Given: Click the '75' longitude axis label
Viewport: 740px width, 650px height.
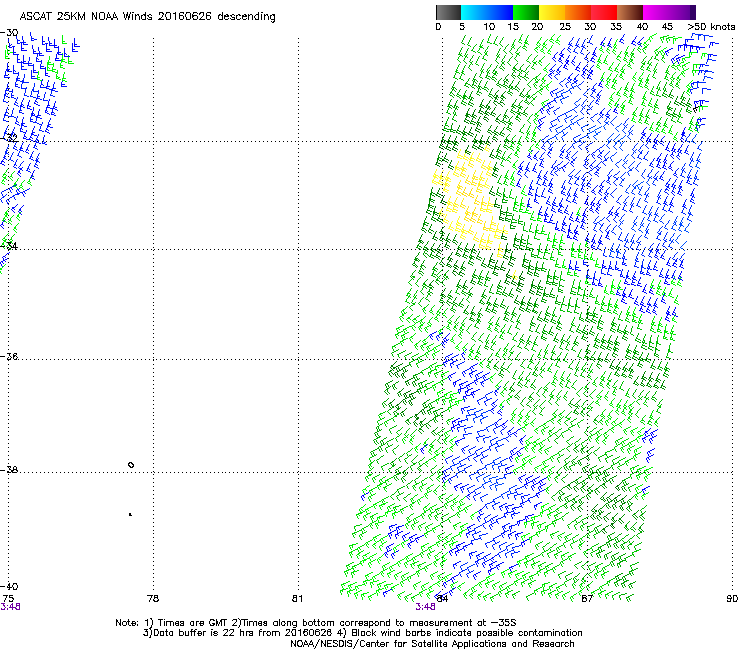Looking at the screenshot, I should click(x=8, y=598).
